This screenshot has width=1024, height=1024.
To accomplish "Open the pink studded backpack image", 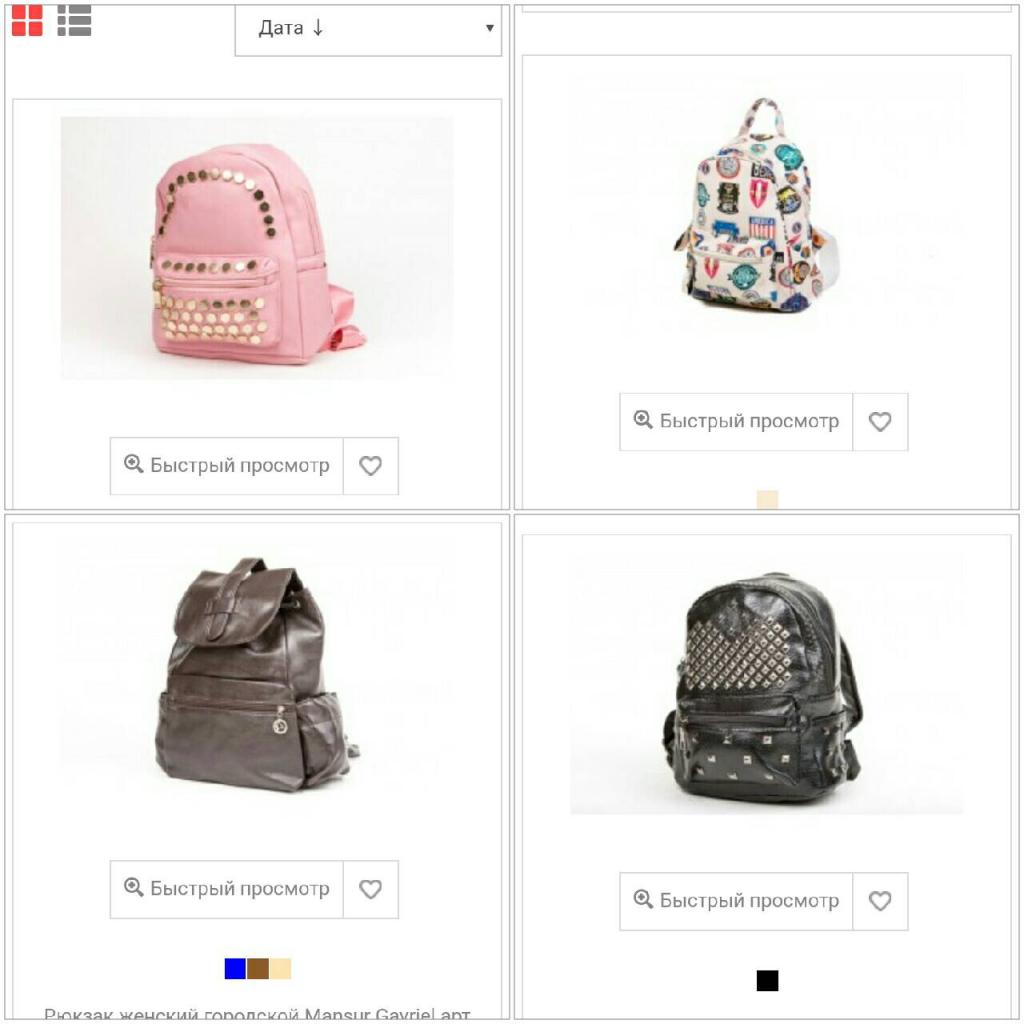I will (257, 248).
